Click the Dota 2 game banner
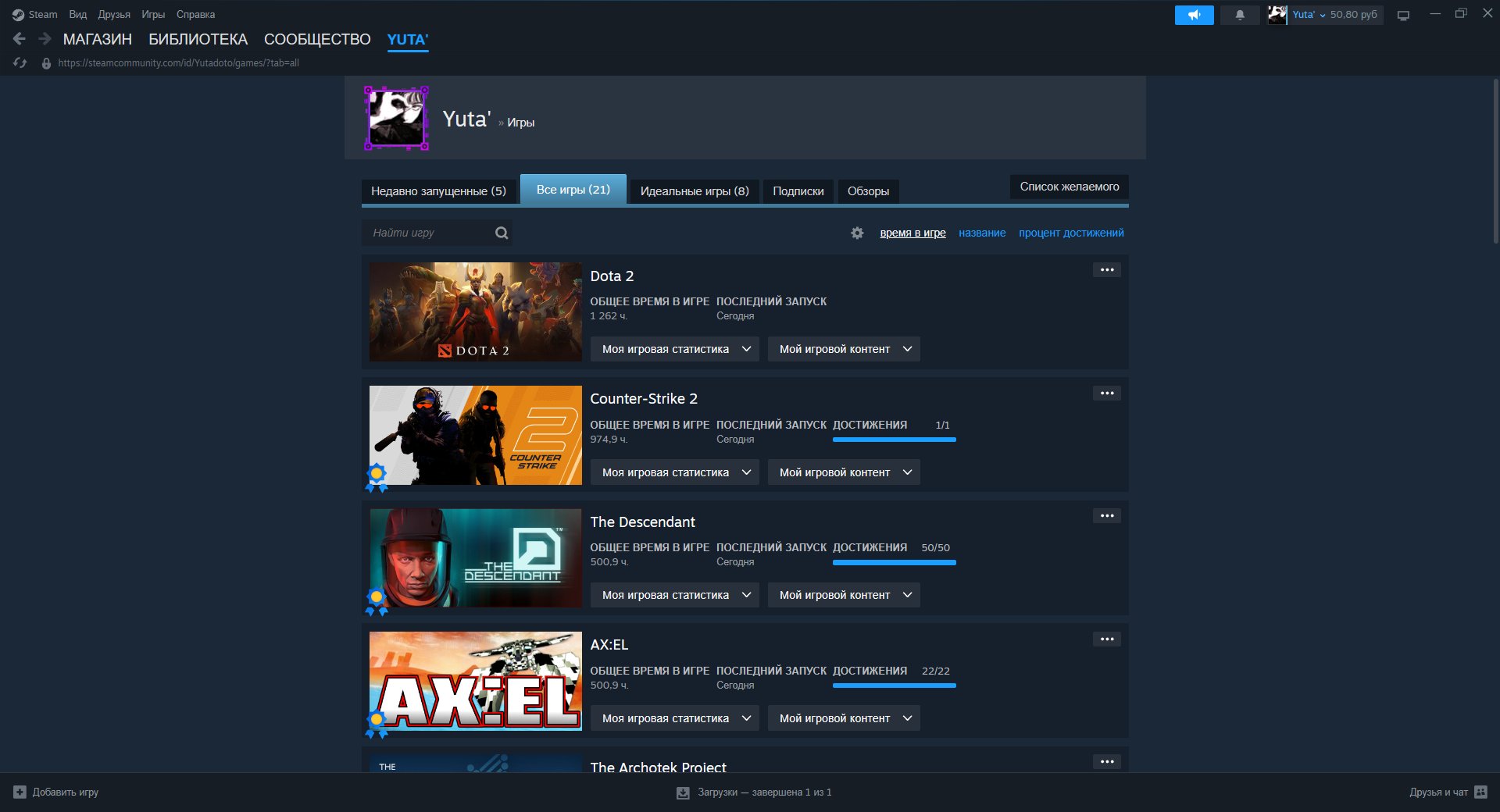Screen dimensions: 1500x812 476,312
